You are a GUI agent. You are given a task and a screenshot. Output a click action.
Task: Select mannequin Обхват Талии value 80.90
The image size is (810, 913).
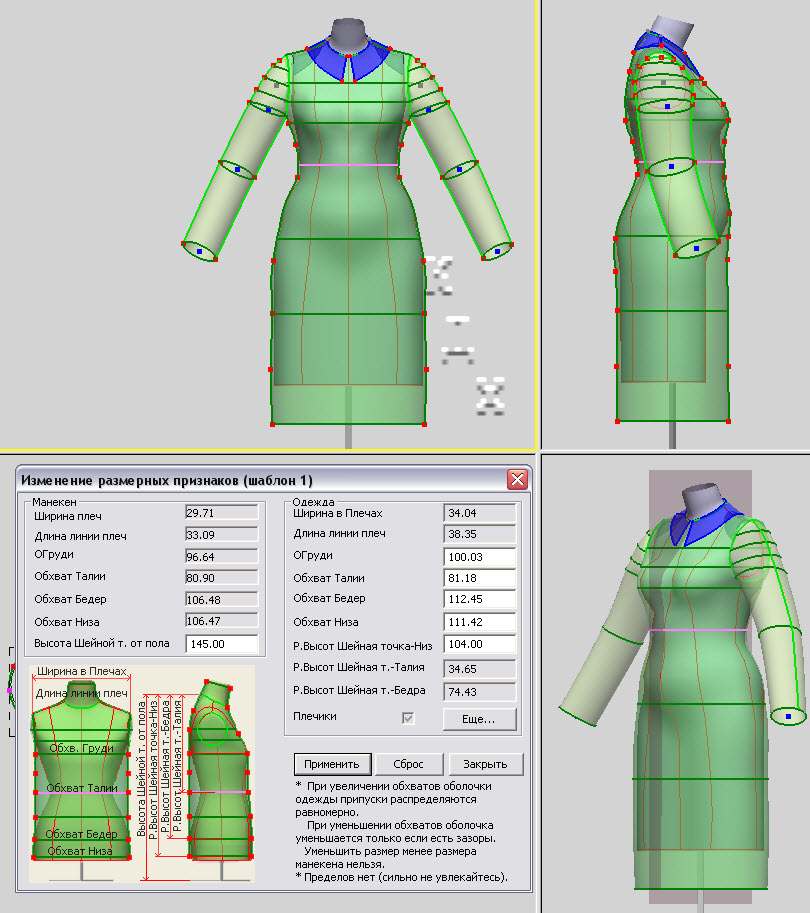(x=221, y=578)
